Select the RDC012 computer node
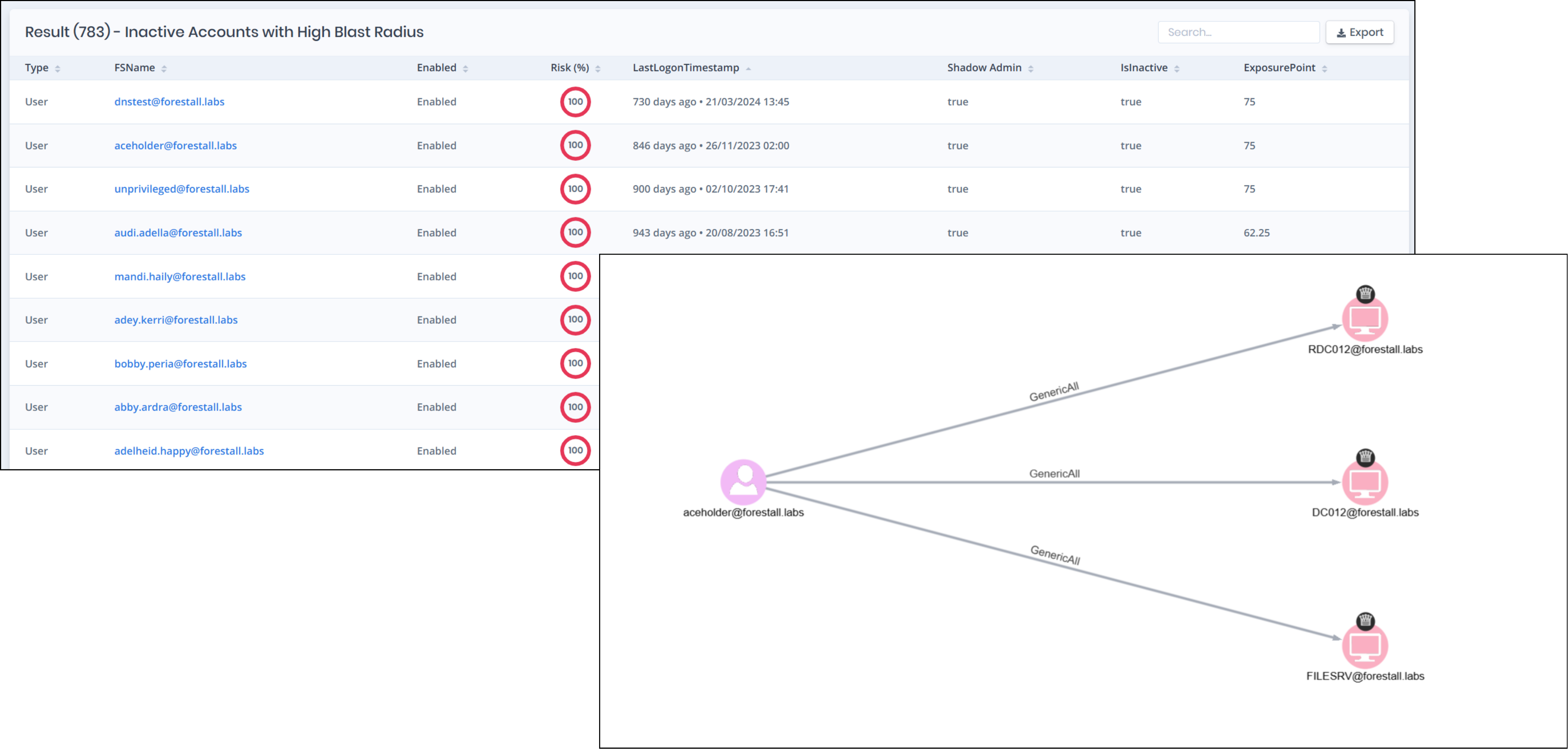This screenshot has height=749, width=1568. [1365, 319]
